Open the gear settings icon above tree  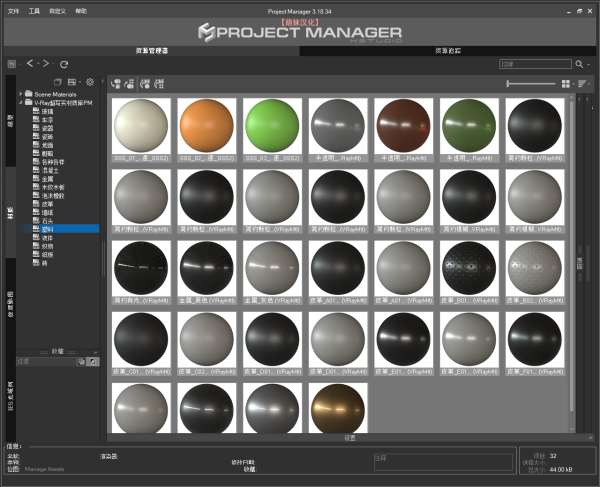tap(90, 82)
